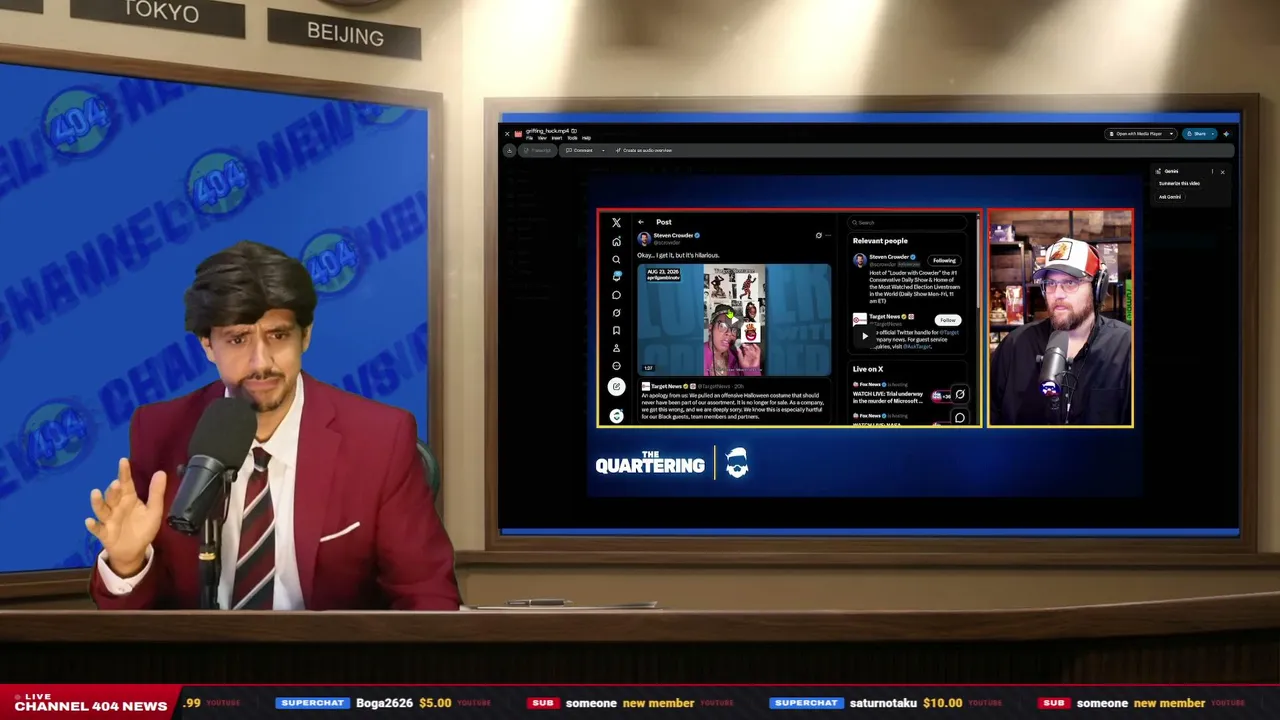The image size is (1280, 720).
Task: Open Messages chat icon in X sidebar
Action: [616, 295]
